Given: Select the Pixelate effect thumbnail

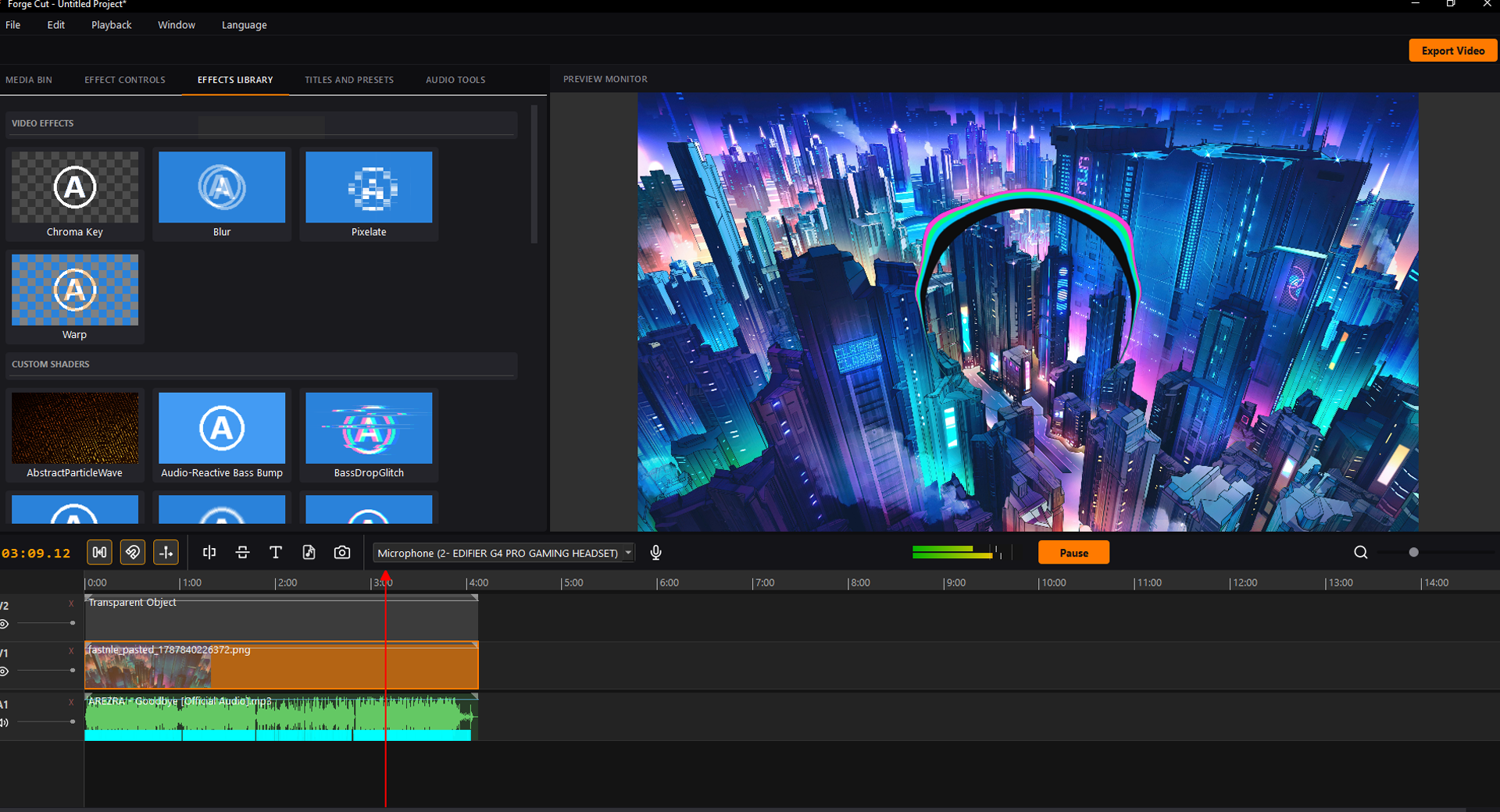Looking at the screenshot, I should coord(369,194).
